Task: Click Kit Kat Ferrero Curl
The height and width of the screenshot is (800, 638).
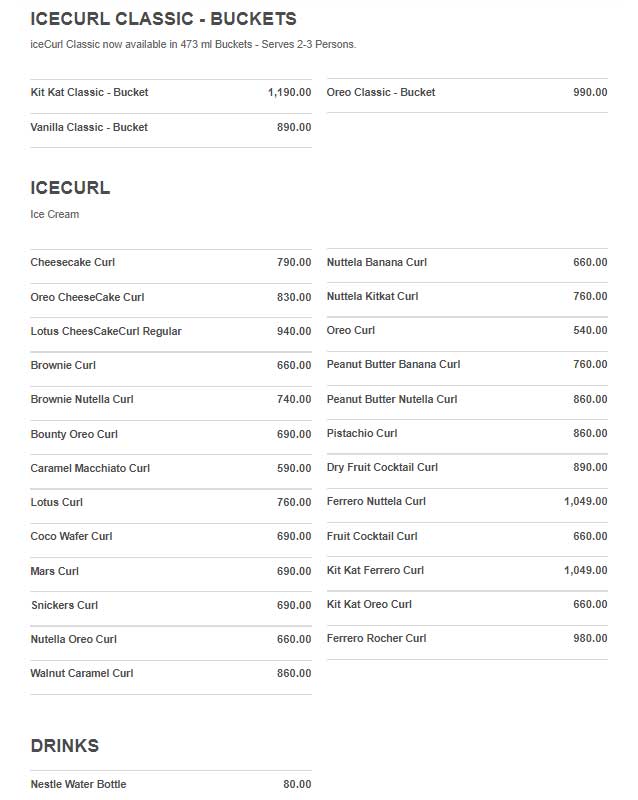Action: (x=467, y=570)
